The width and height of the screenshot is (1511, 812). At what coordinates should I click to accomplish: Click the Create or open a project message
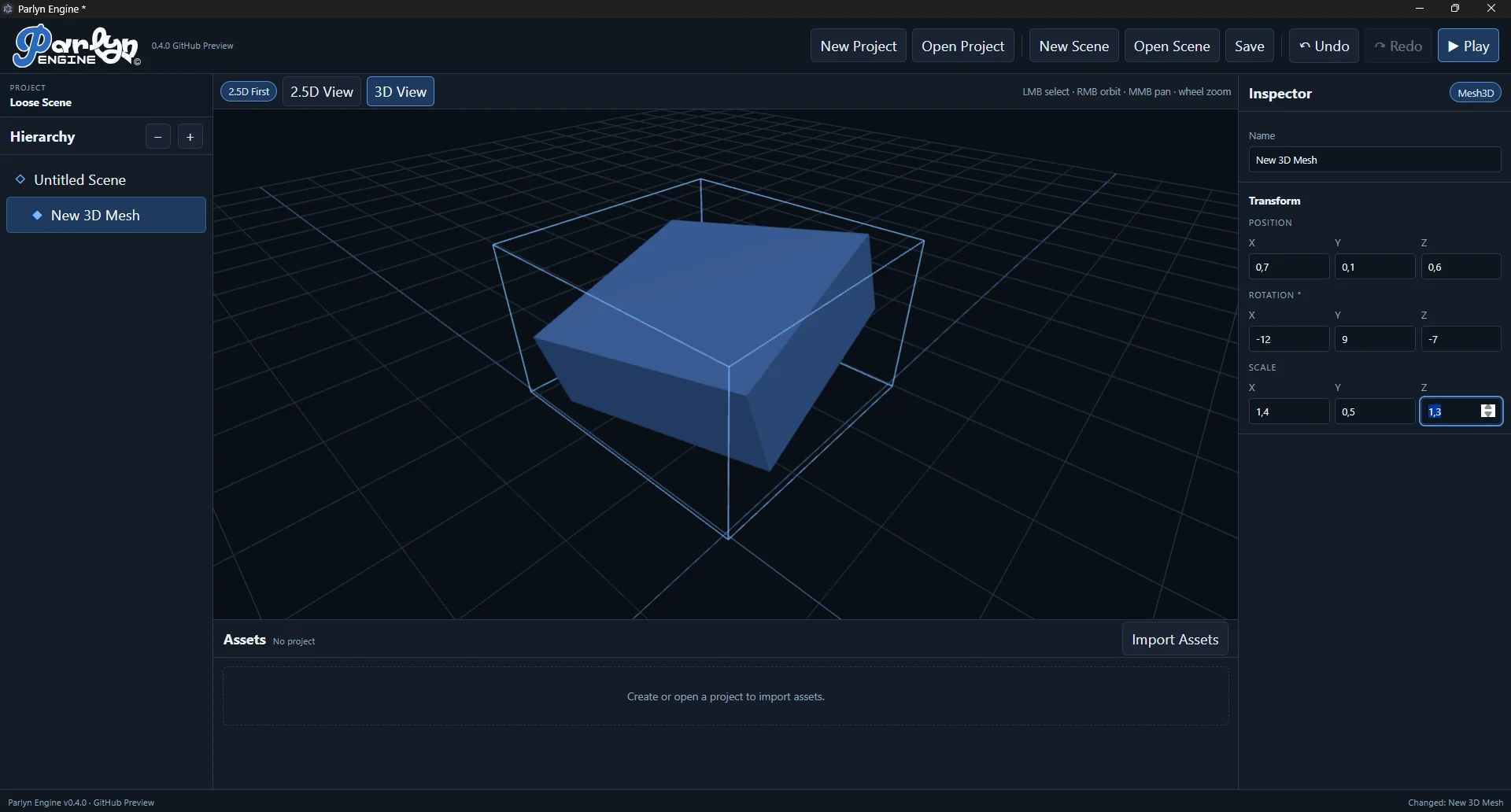(726, 696)
